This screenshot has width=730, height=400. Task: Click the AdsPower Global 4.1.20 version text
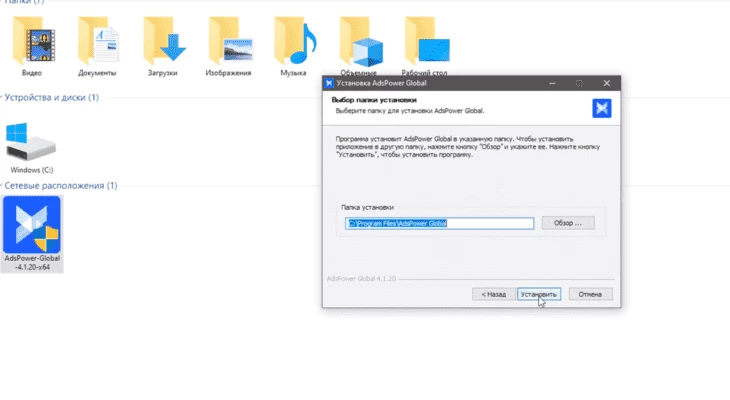pos(361,278)
